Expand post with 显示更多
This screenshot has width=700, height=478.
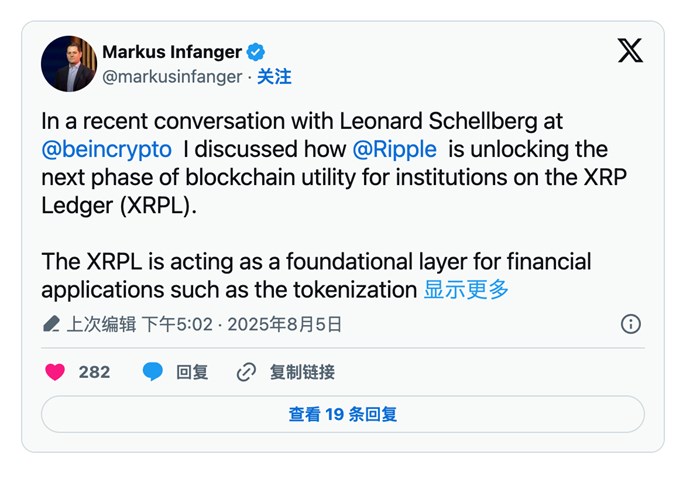[x=466, y=290]
